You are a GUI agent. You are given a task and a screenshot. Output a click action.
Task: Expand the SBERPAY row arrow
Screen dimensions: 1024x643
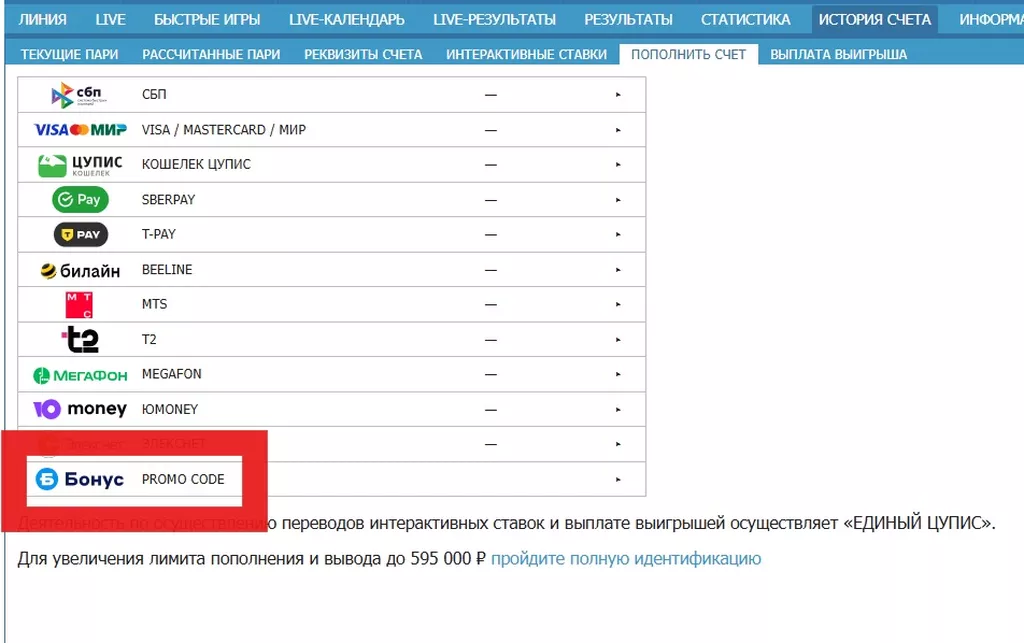pyautogui.click(x=618, y=200)
